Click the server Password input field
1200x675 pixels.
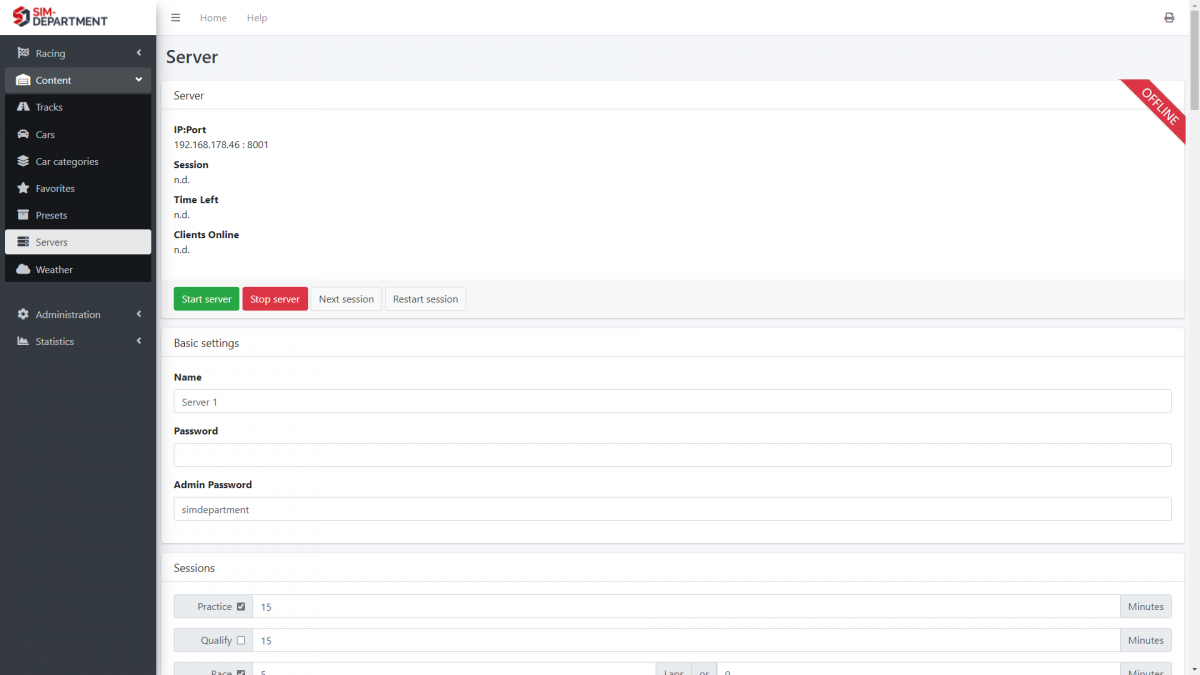(672, 455)
